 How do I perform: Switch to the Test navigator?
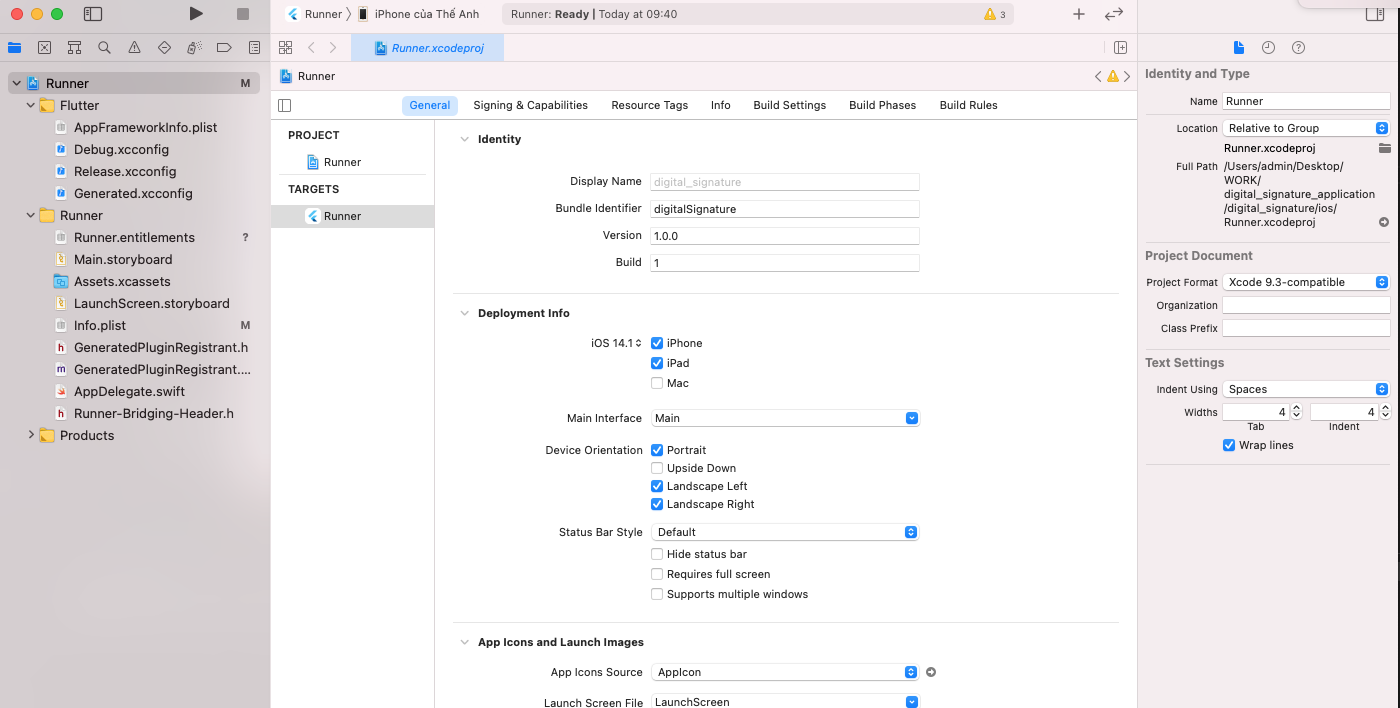(x=164, y=47)
